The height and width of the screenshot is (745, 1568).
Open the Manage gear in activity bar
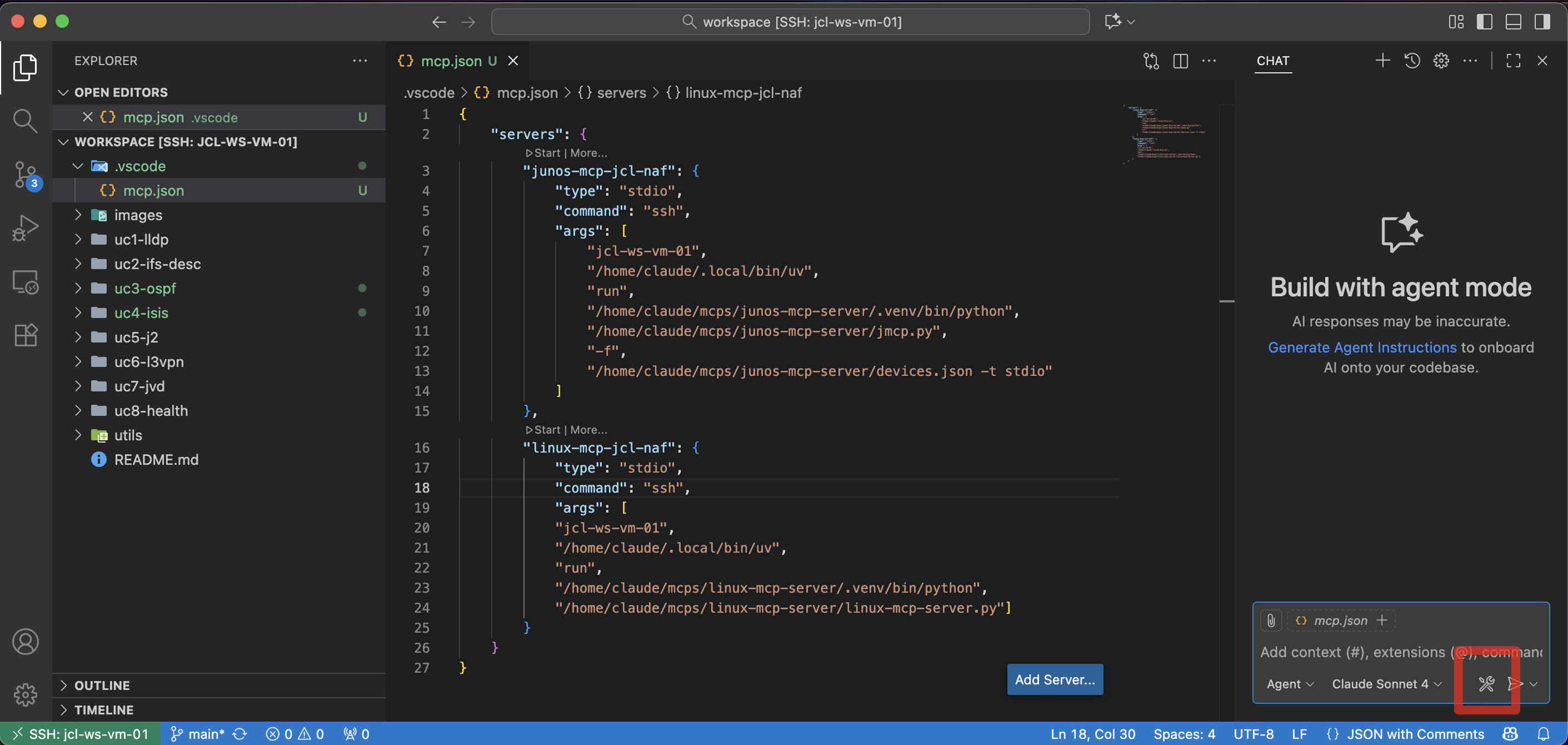point(25,694)
